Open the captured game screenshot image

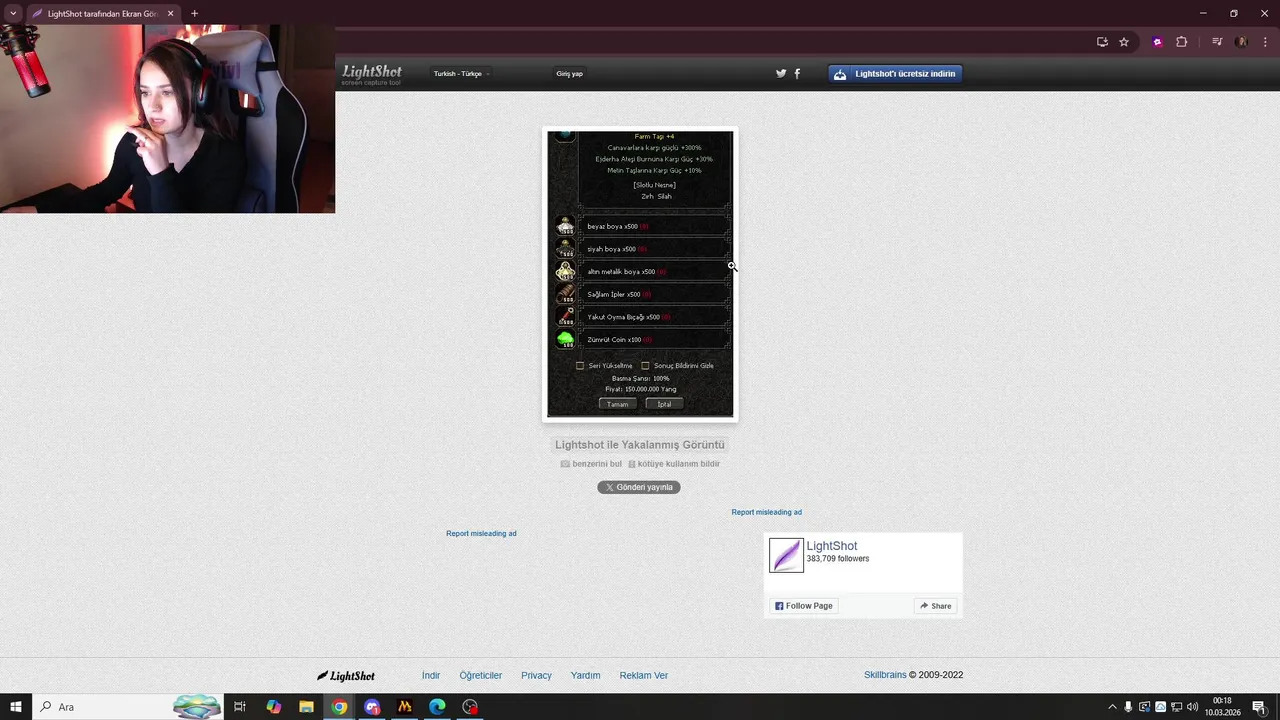[x=640, y=274]
